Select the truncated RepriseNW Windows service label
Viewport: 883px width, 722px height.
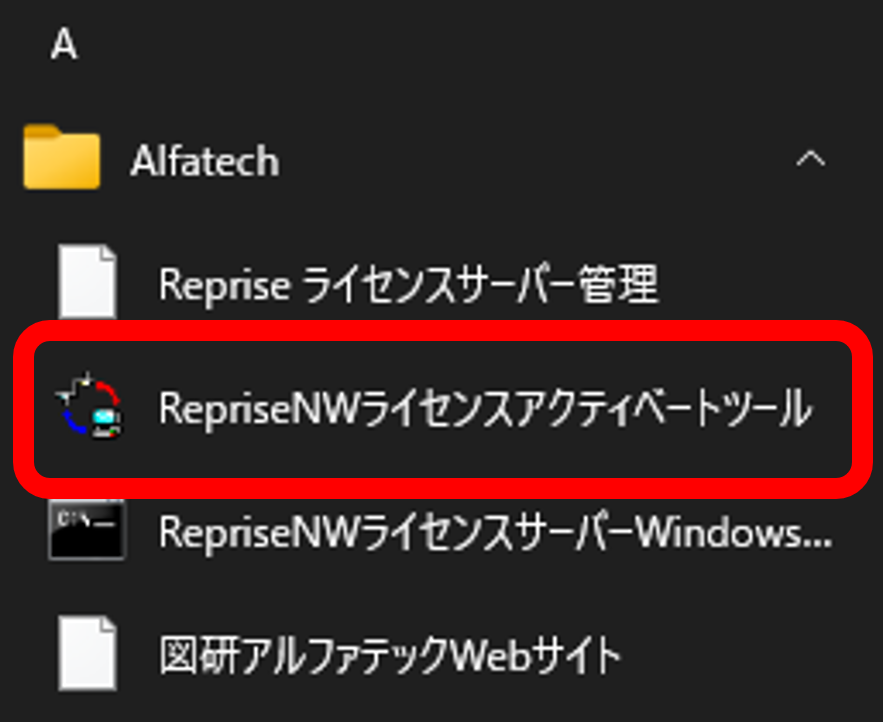tap(495, 533)
